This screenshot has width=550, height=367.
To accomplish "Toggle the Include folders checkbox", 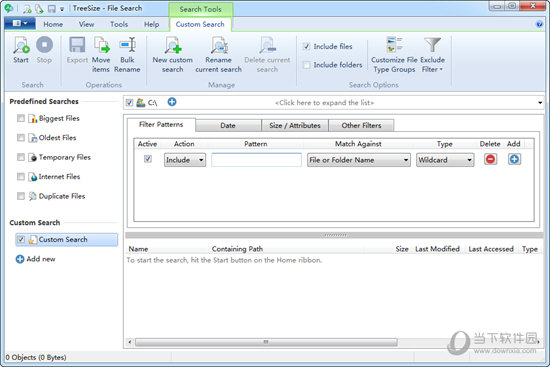I will coord(307,65).
